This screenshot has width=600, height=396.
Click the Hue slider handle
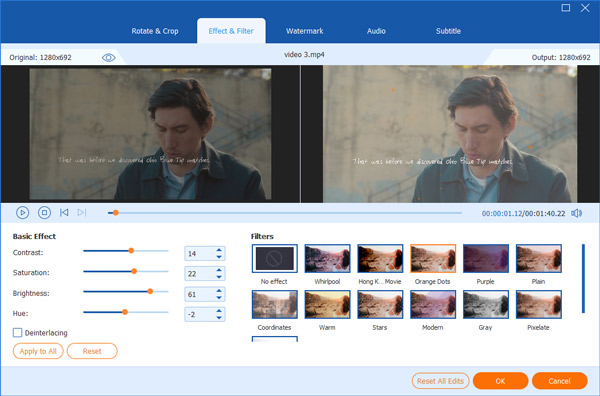click(125, 312)
